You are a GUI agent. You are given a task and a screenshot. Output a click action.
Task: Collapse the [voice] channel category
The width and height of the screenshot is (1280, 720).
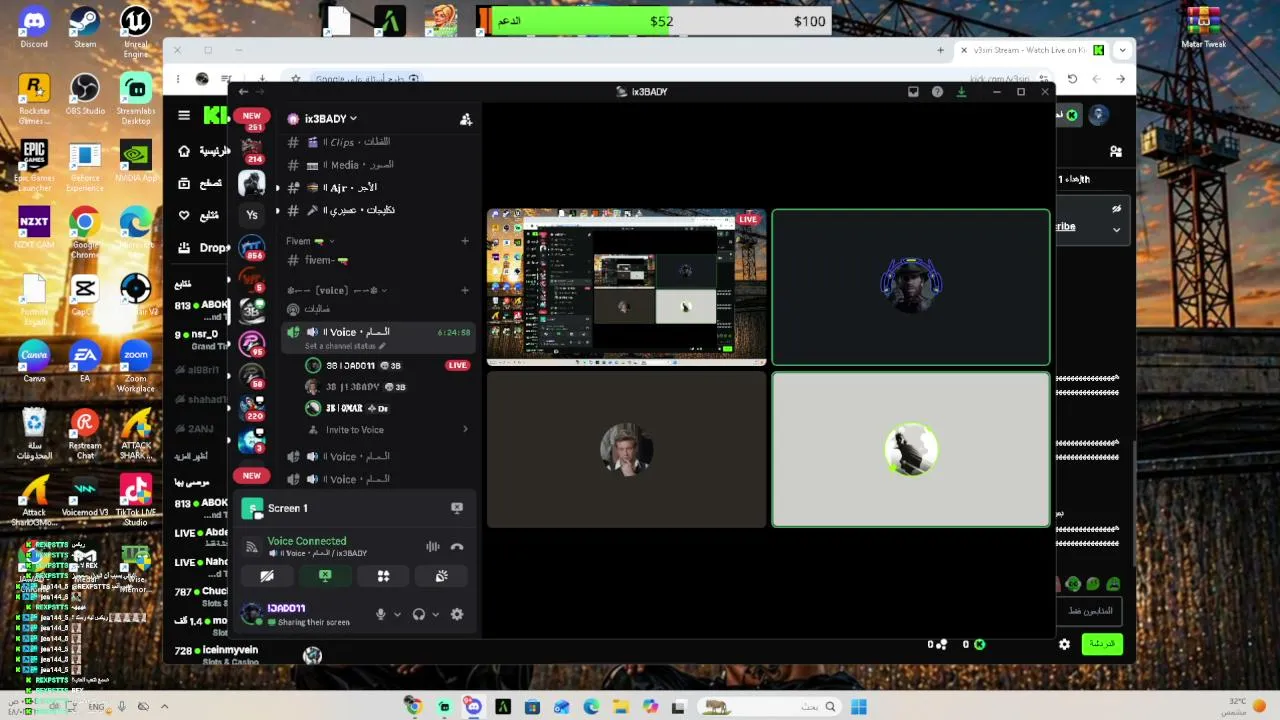(336, 290)
